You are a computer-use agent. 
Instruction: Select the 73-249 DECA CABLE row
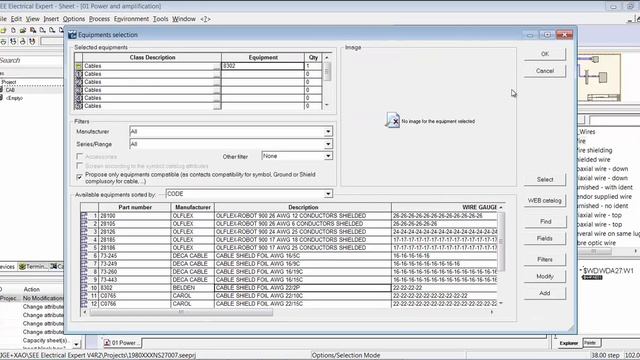tap(289, 264)
